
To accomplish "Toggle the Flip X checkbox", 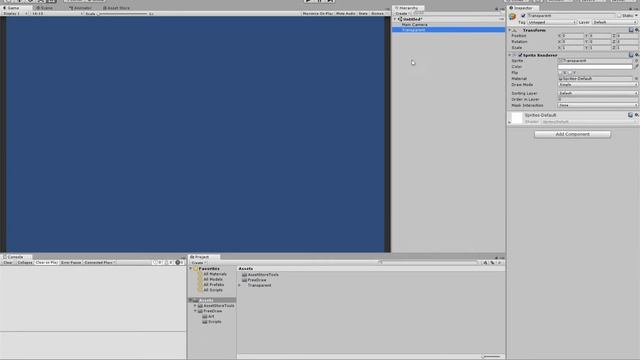I will [561, 73].
